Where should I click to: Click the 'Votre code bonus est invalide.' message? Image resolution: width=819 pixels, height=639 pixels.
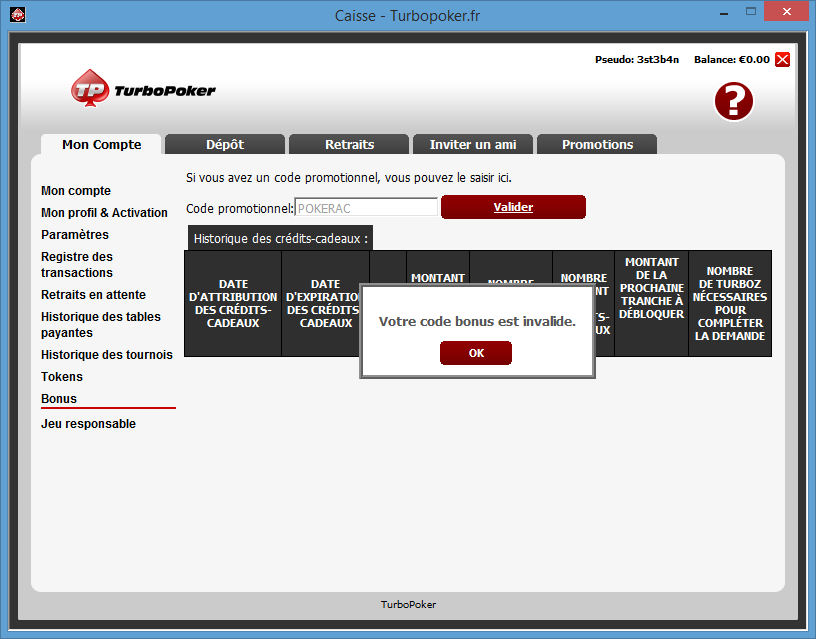click(x=477, y=321)
